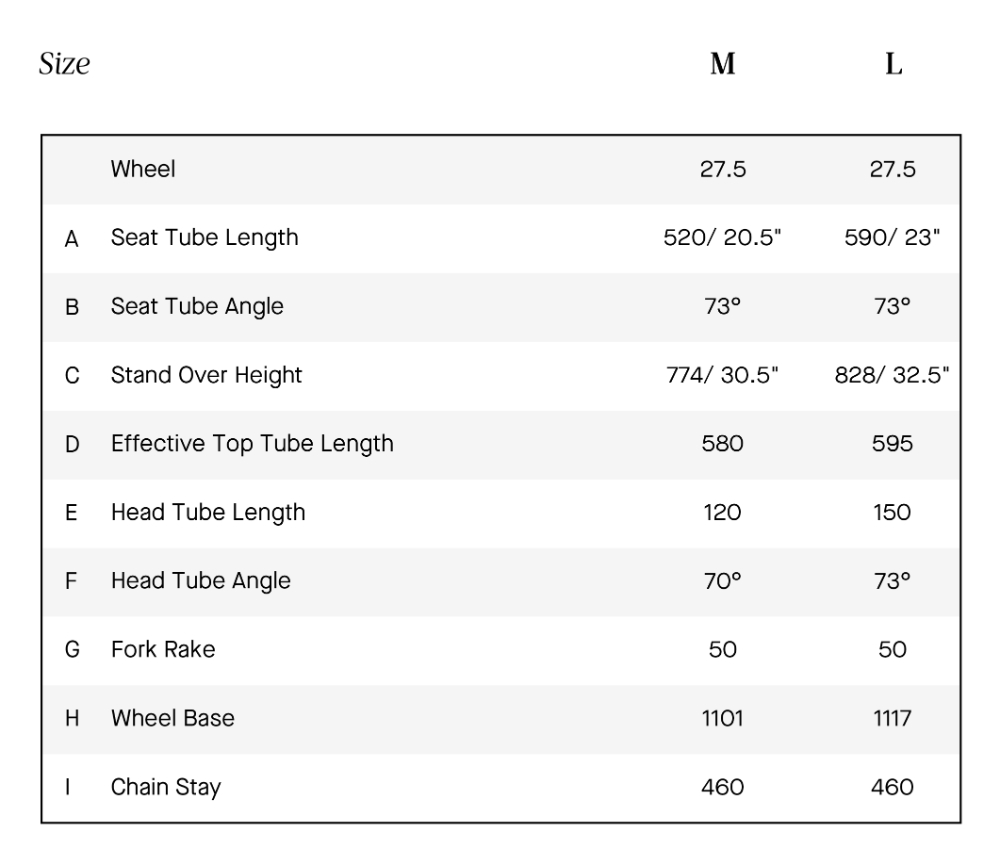Select the Seat Tube Length row label
This screenshot has width=1000, height=865.
(x=204, y=238)
